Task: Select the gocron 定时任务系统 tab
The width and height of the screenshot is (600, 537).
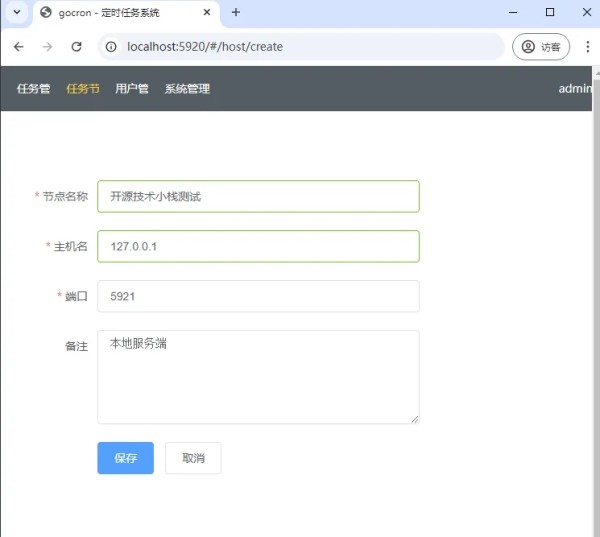Action: (120, 13)
